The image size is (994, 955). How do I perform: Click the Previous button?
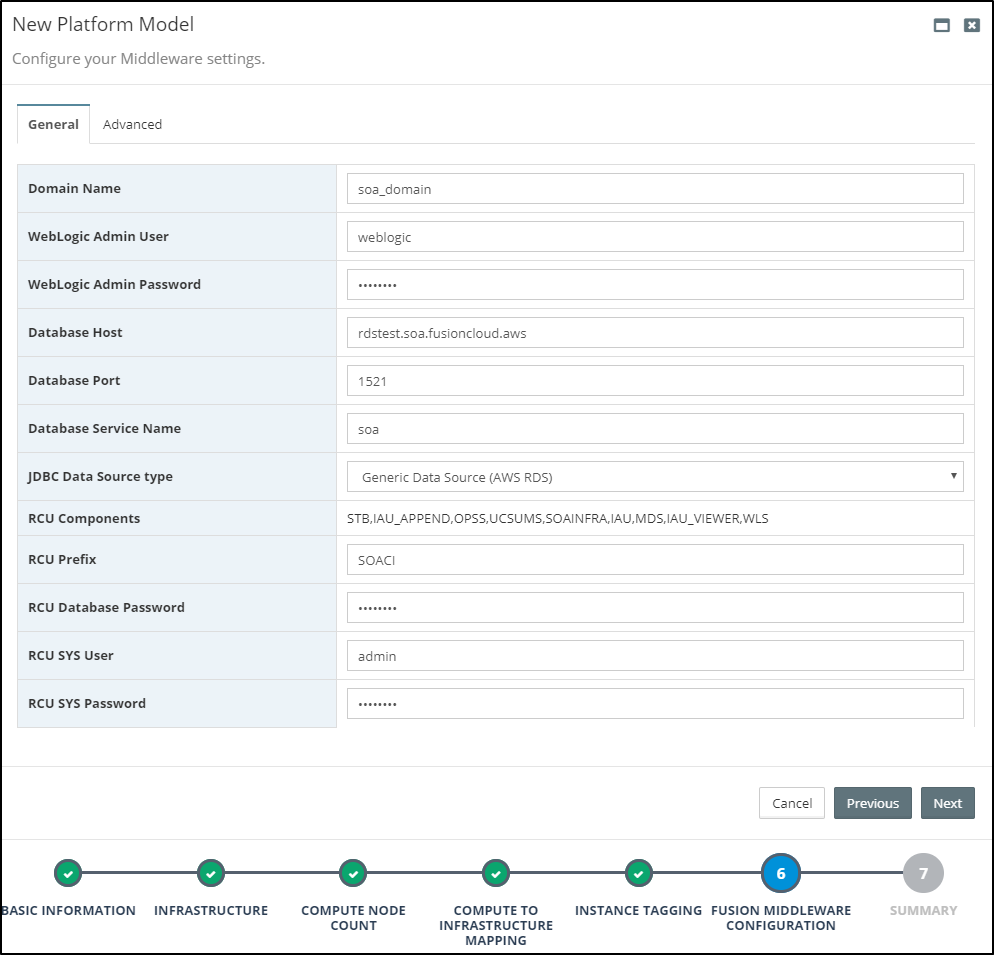pyautogui.click(x=872, y=803)
